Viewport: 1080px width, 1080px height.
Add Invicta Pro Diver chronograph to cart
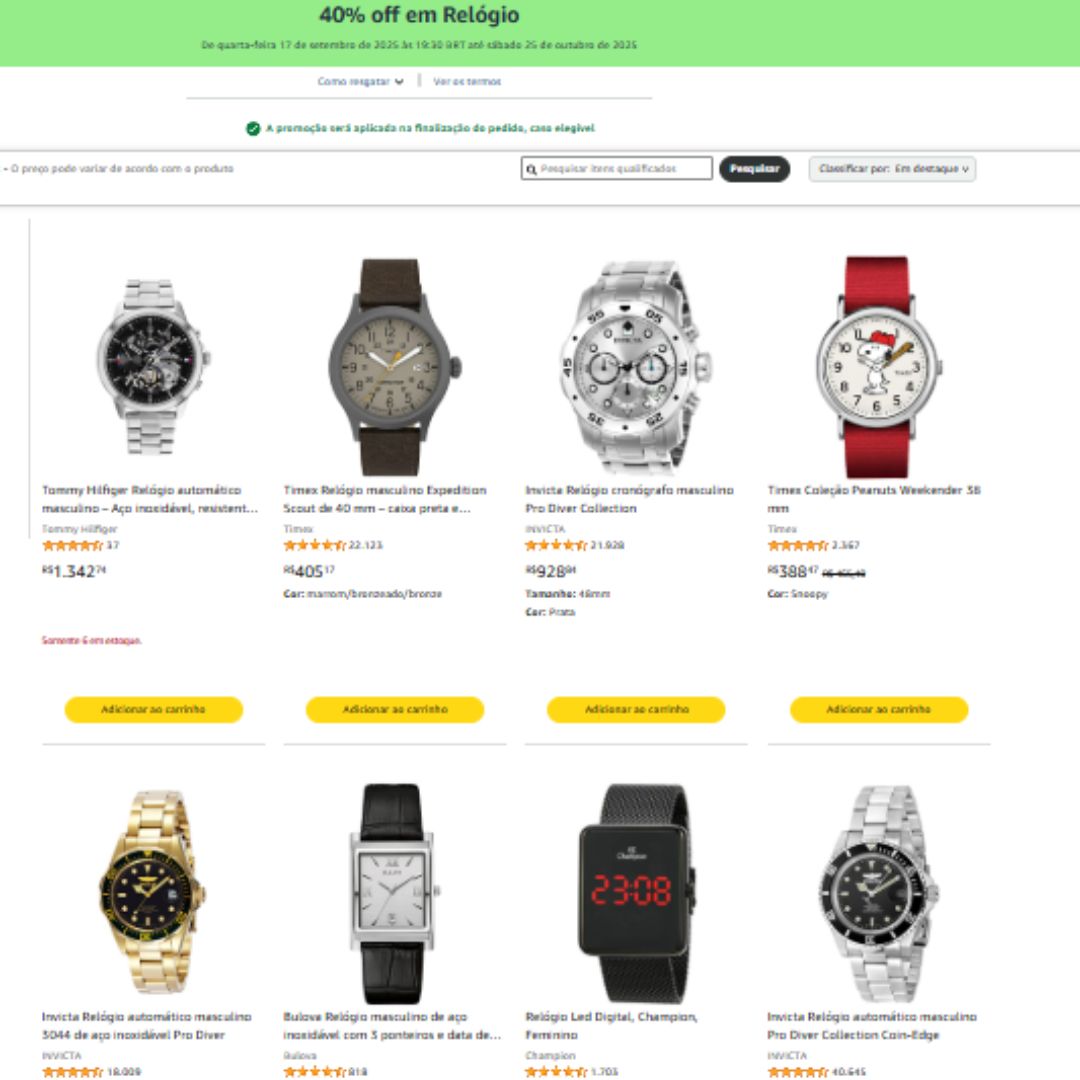tap(636, 709)
